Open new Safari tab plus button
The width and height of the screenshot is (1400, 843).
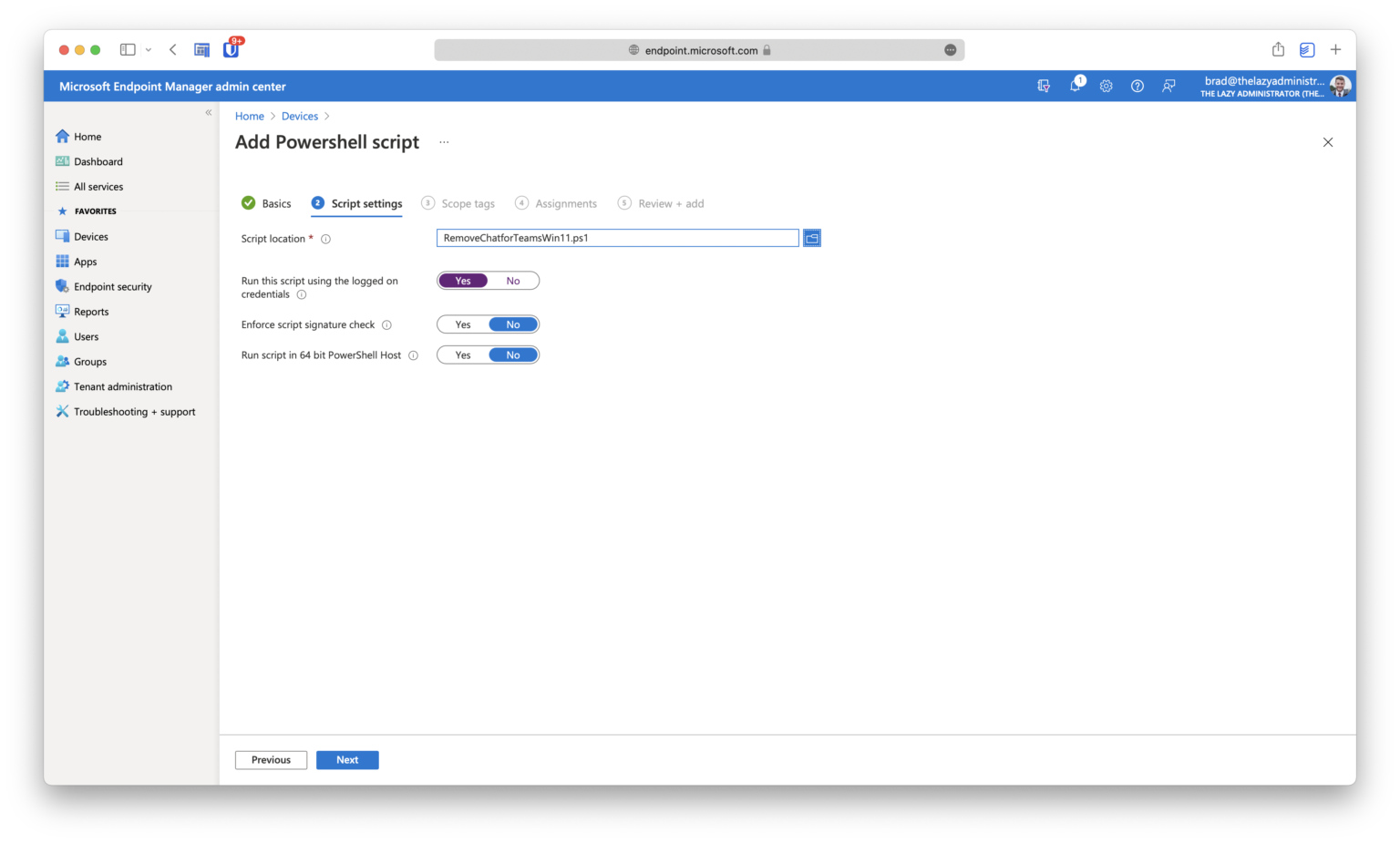(x=1335, y=50)
